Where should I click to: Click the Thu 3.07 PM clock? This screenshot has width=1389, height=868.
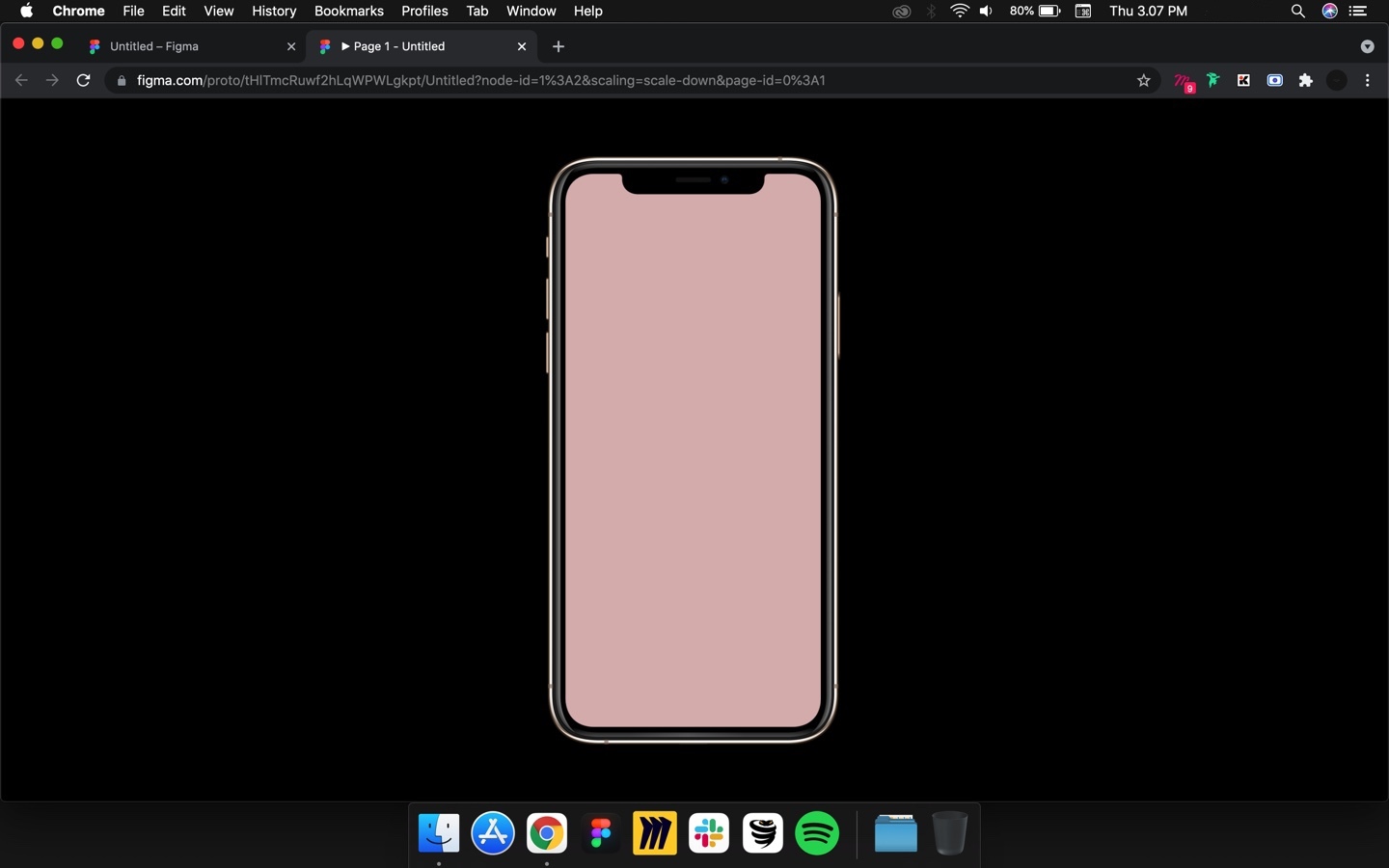tap(1148, 11)
